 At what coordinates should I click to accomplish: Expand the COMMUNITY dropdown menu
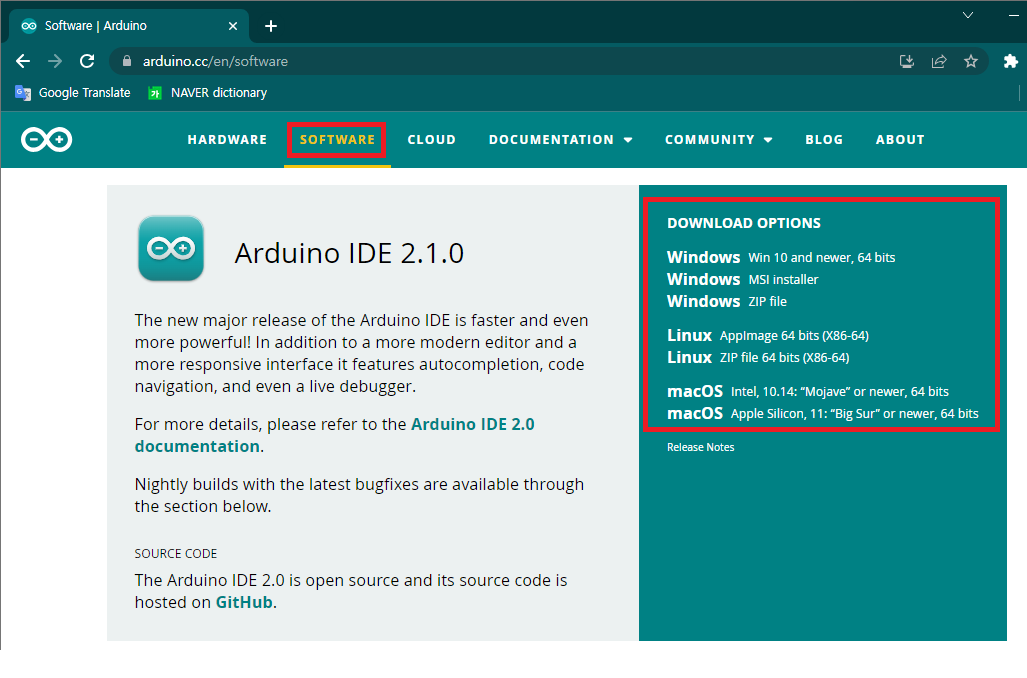pyautogui.click(x=719, y=140)
